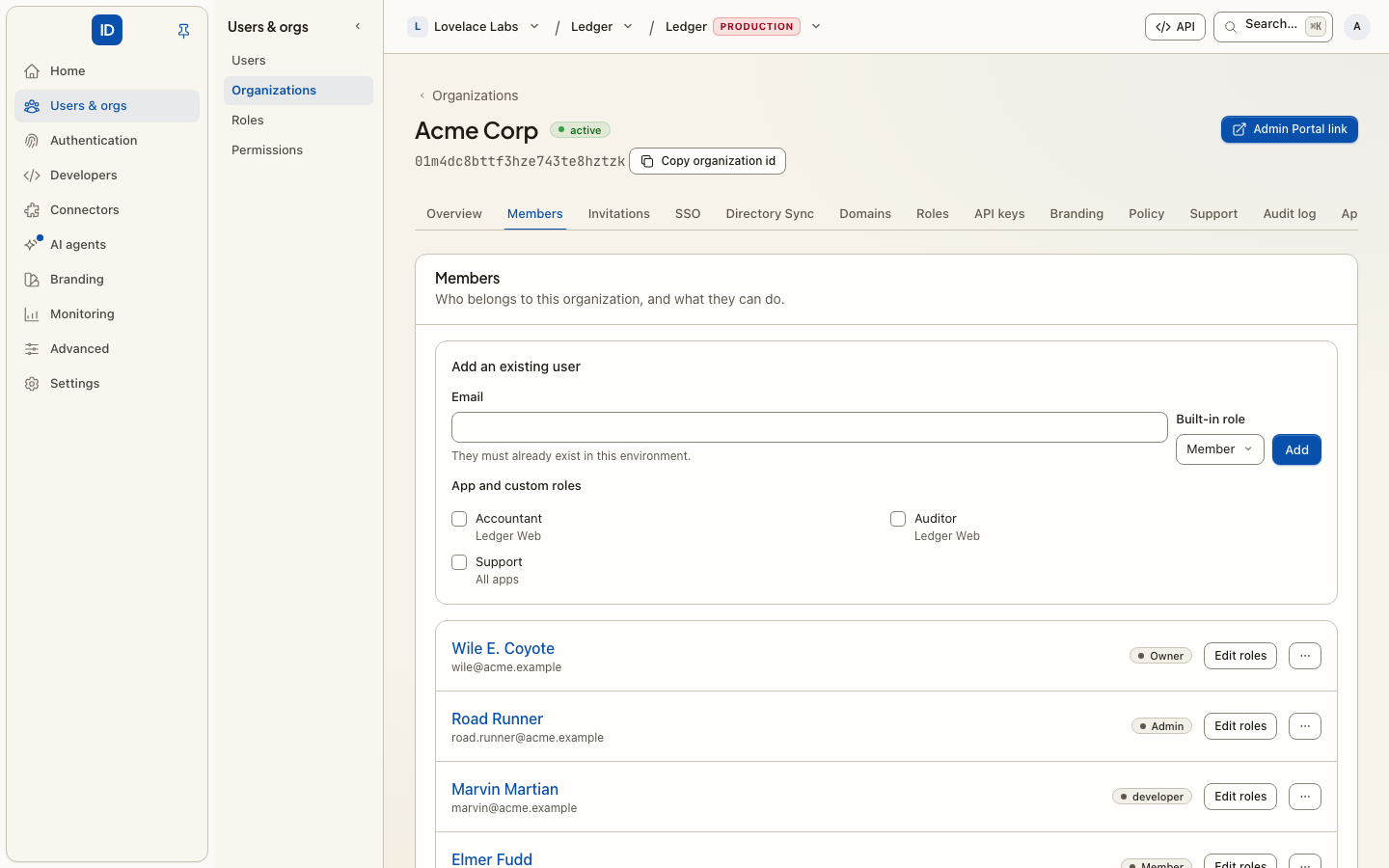
Task: Open Advanced via the sliders icon
Action: (x=32, y=349)
